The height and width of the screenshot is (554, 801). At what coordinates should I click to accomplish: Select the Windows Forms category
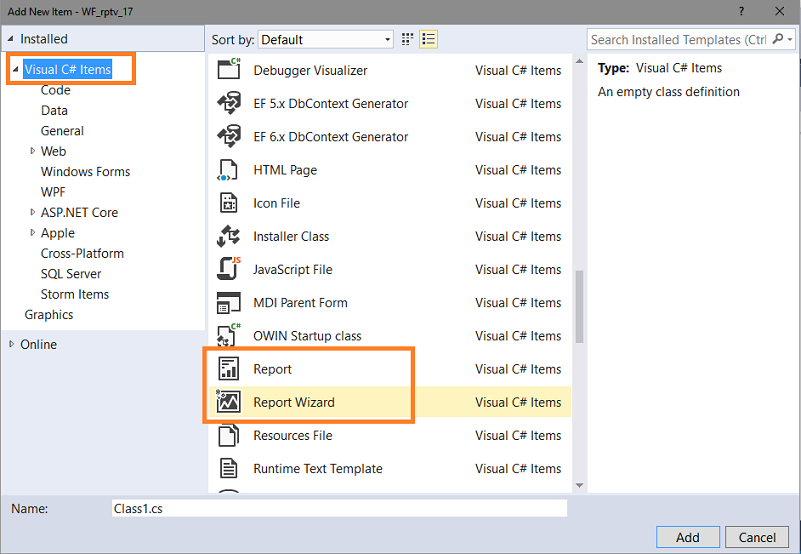pyautogui.click(x=85, y=172)
